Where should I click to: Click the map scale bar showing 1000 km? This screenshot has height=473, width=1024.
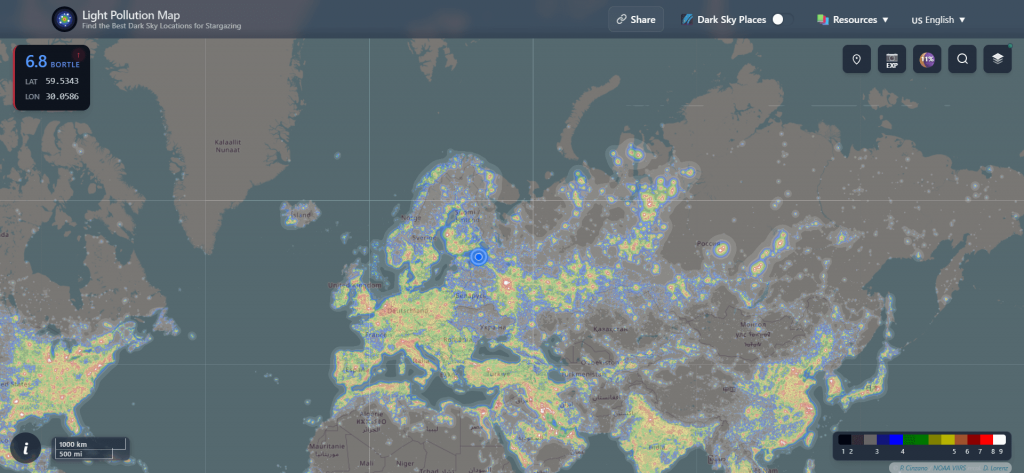pyautogui.click(x=91, y=444)
